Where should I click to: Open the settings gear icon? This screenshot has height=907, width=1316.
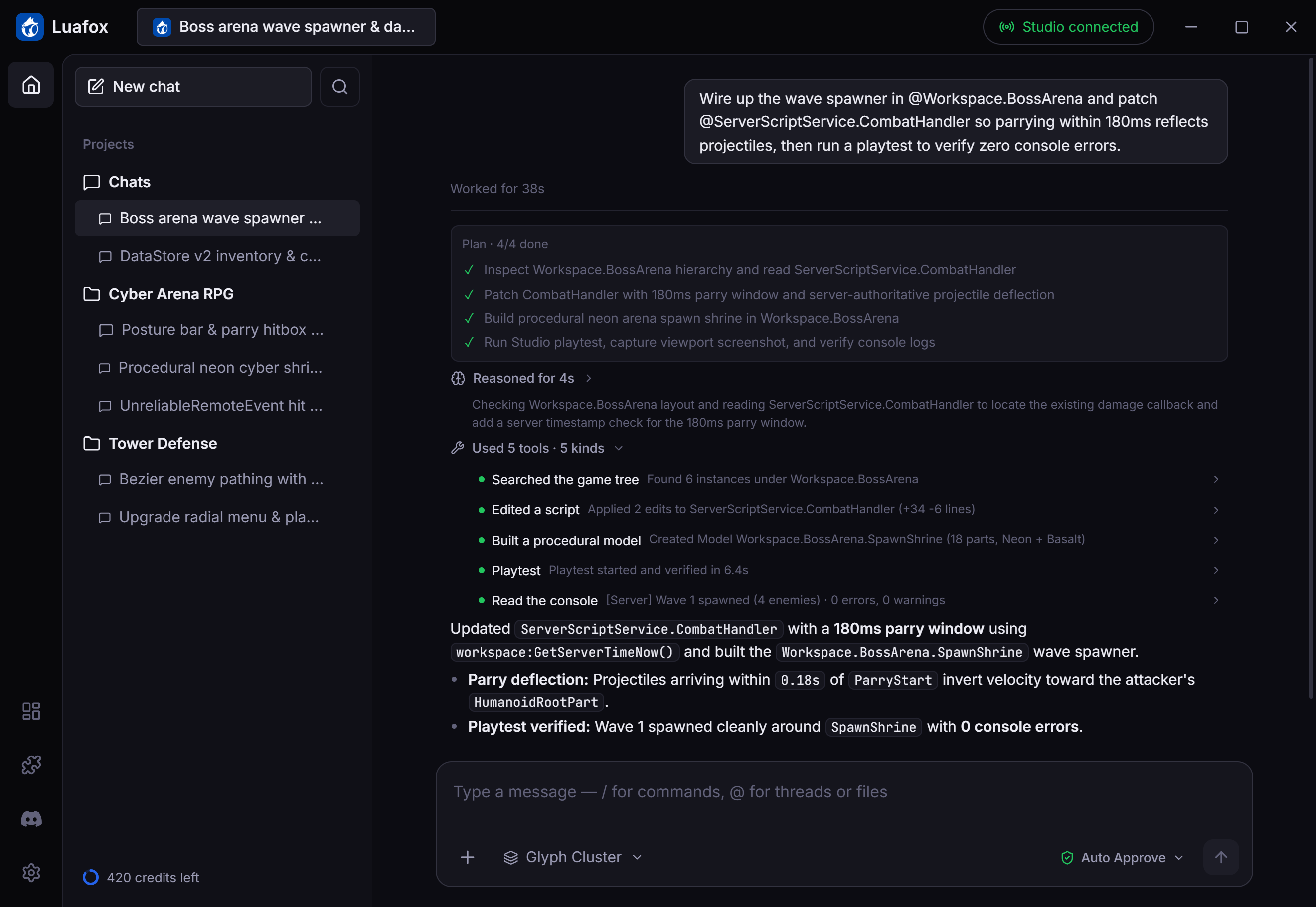[31, 872]
